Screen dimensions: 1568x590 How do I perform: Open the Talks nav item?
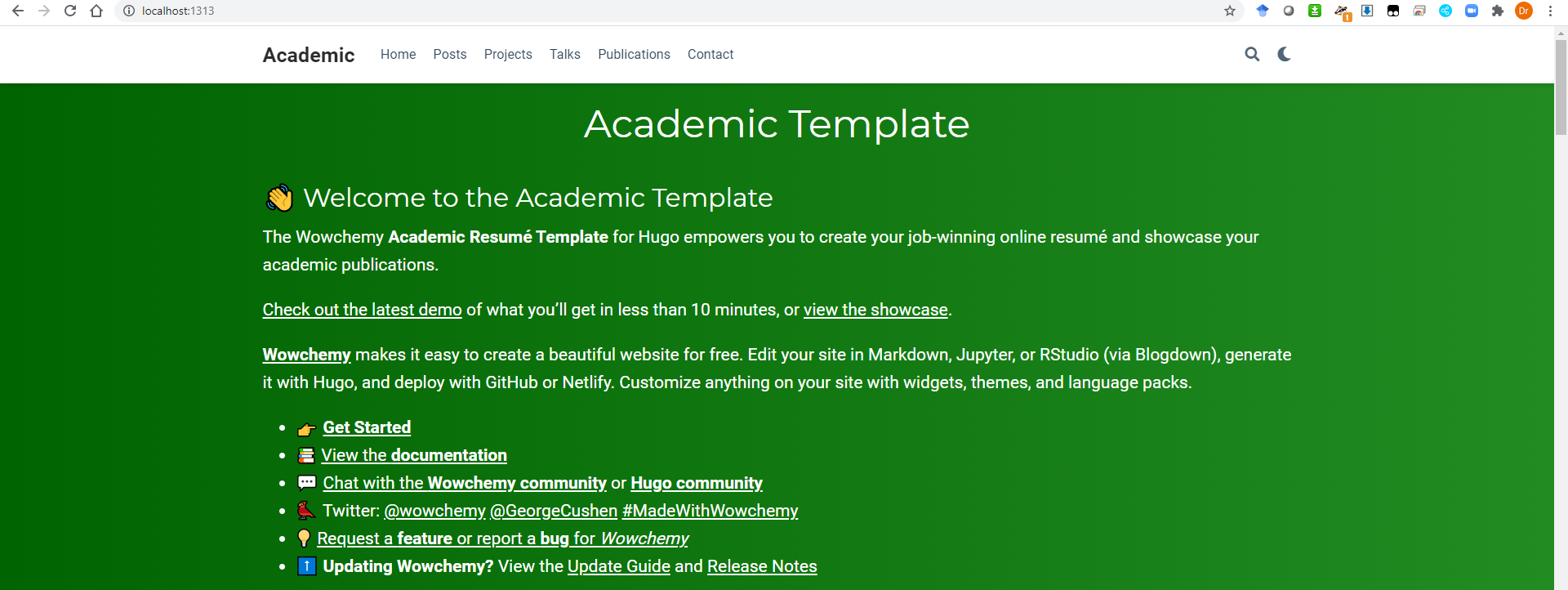(565, 54)
